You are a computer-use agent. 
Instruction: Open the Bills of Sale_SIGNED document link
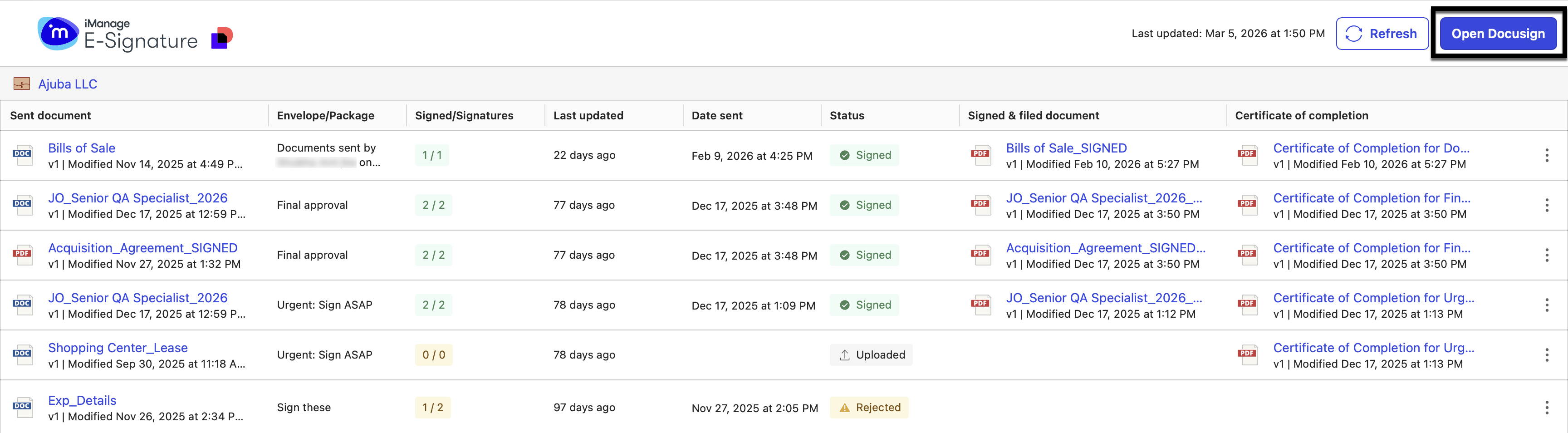click(x=1067, y=148)
